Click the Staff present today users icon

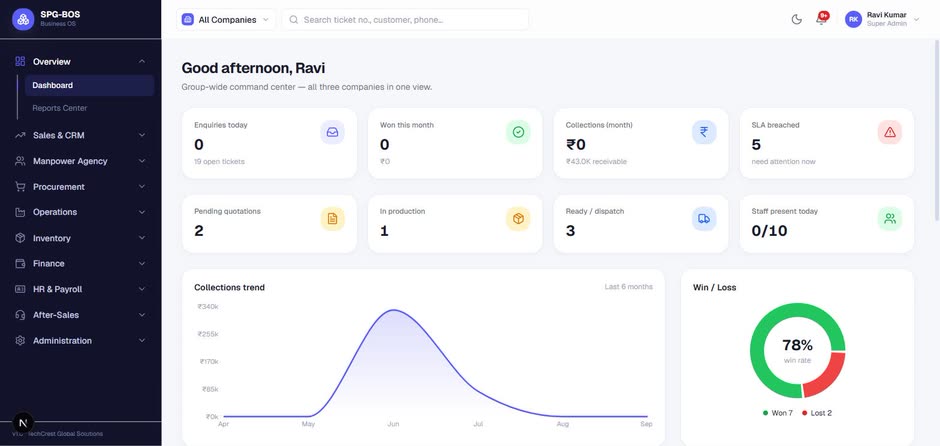tap(890, 219)
